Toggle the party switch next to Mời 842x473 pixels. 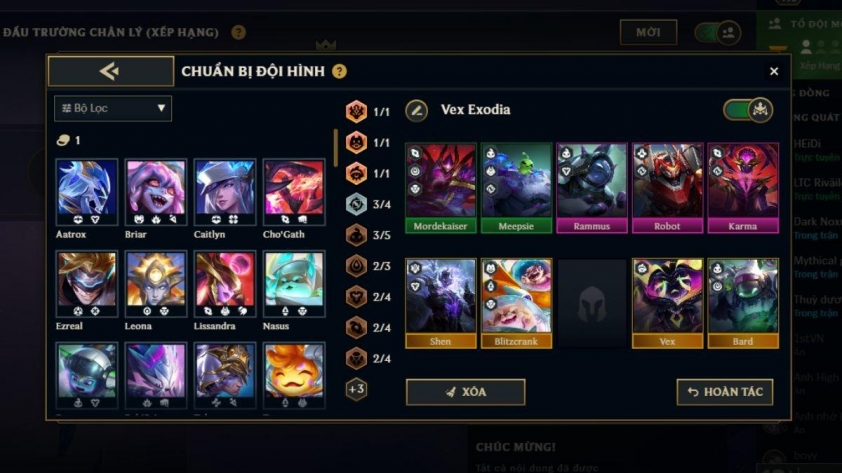point(718,33)
